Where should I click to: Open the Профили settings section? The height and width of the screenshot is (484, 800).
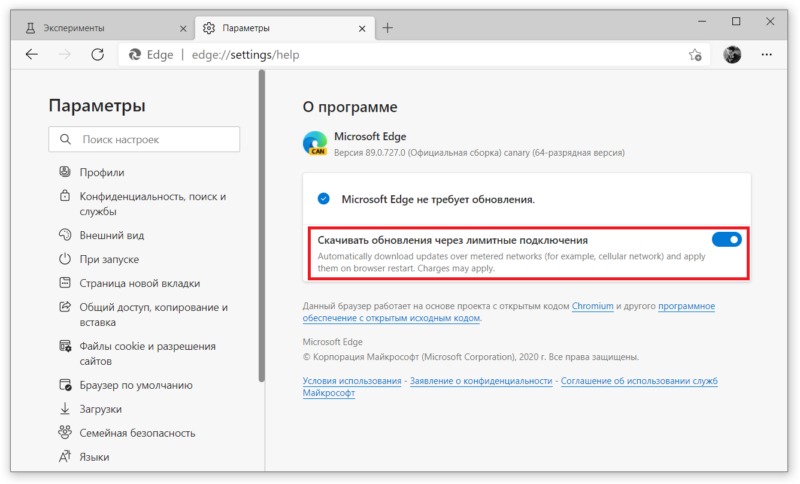coord(102,172)
